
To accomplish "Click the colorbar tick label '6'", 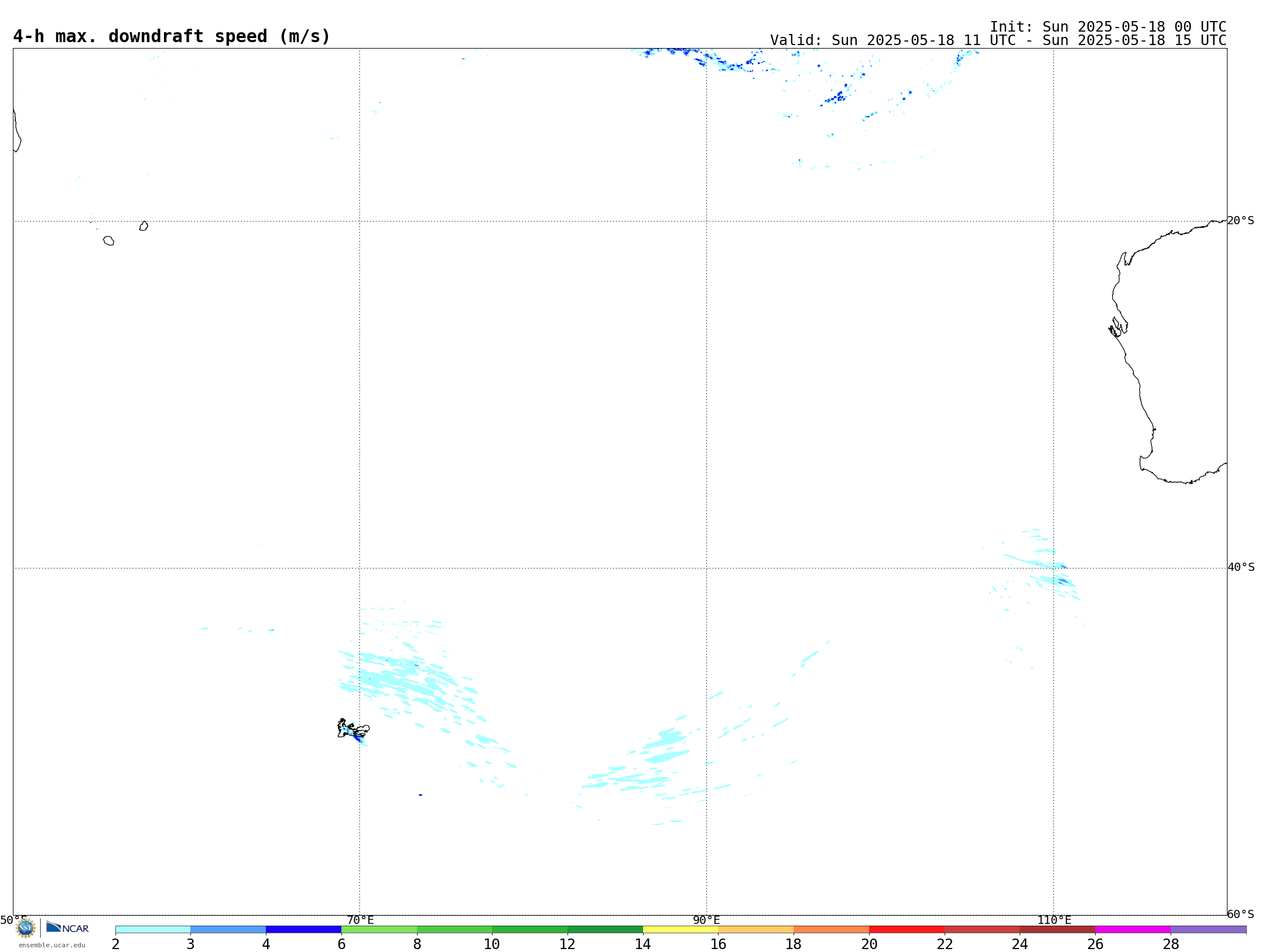I will [x=341, y=944].
